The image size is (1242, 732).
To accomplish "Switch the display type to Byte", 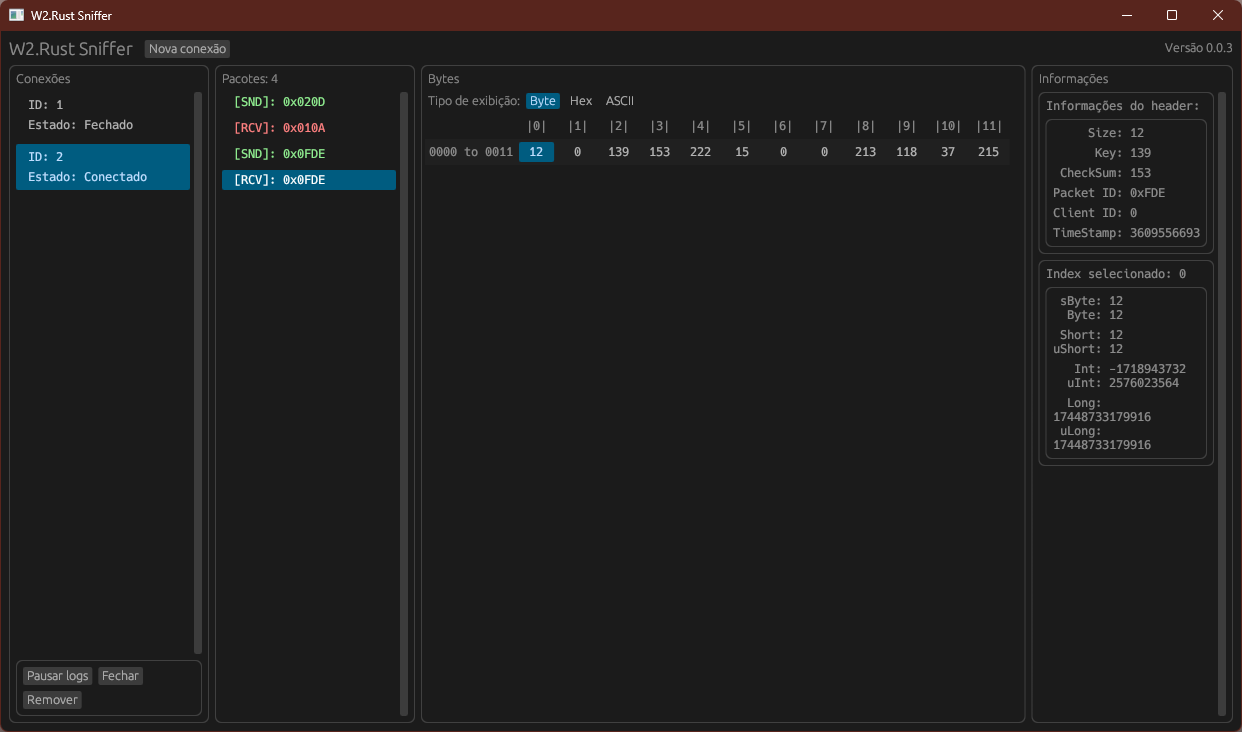I will click(x=543, y=101).
